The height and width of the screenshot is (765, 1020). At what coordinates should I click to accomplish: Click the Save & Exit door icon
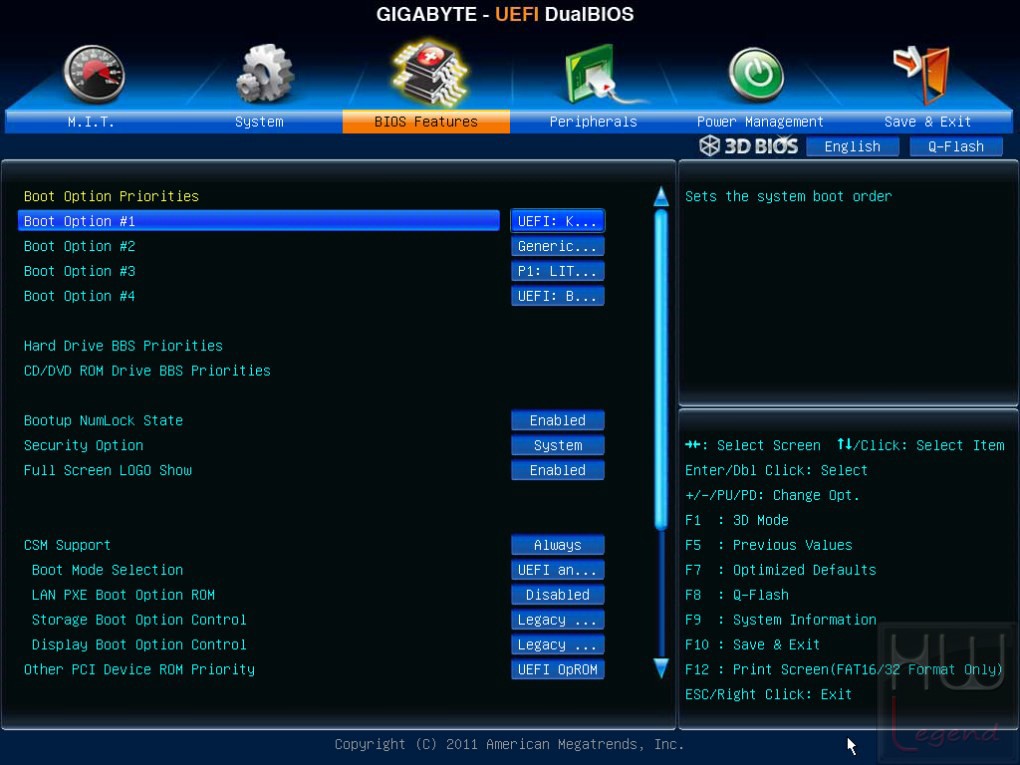(x=922, y=74)
